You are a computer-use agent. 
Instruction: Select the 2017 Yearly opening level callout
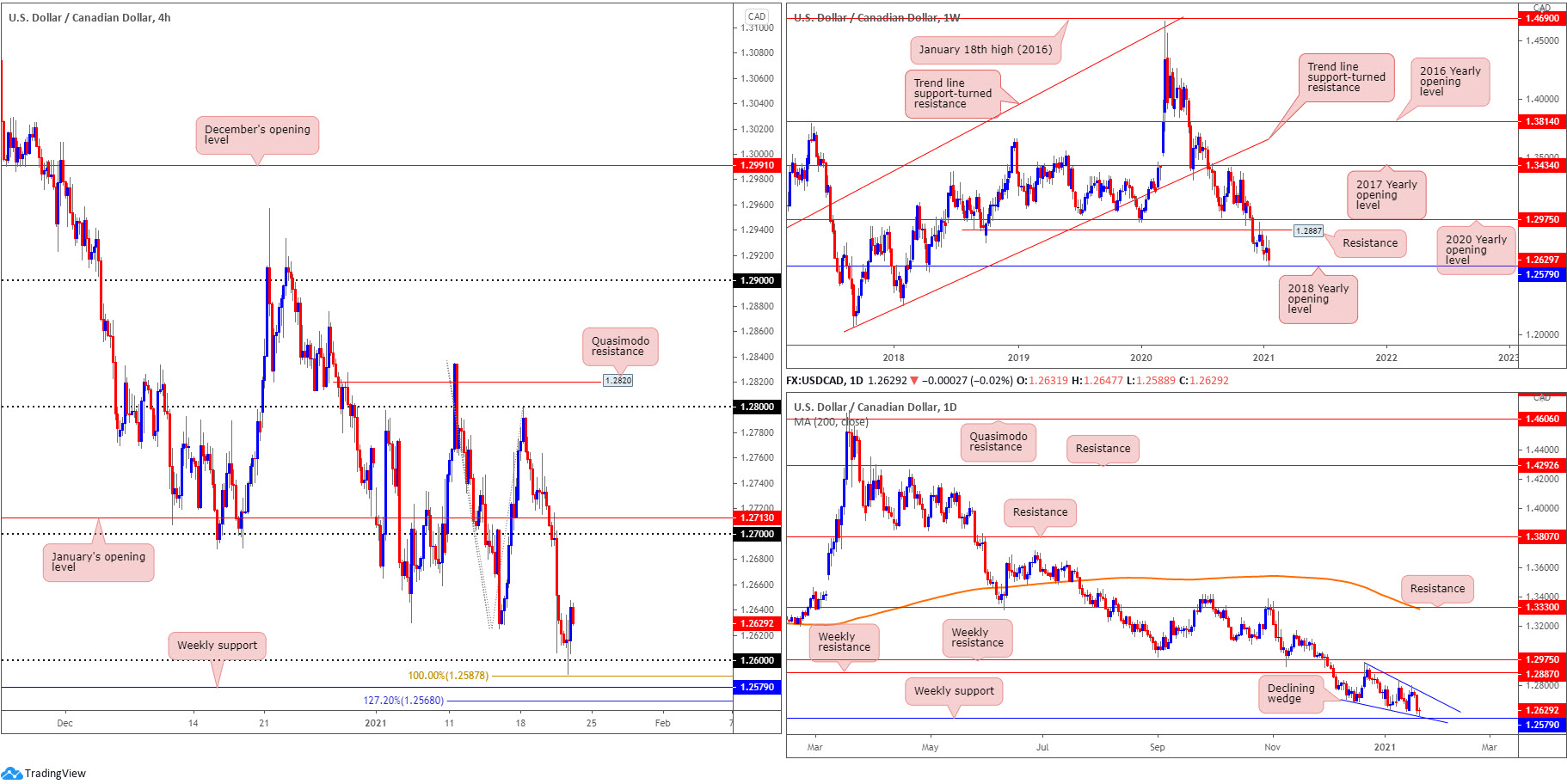[1386, 195]
